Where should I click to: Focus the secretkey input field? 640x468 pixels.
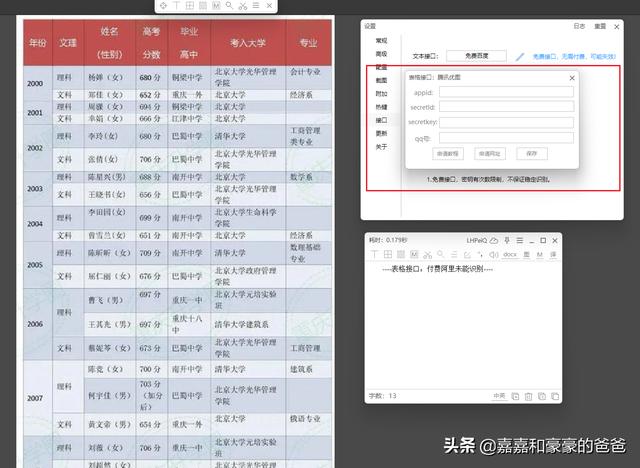pos(506,122)
